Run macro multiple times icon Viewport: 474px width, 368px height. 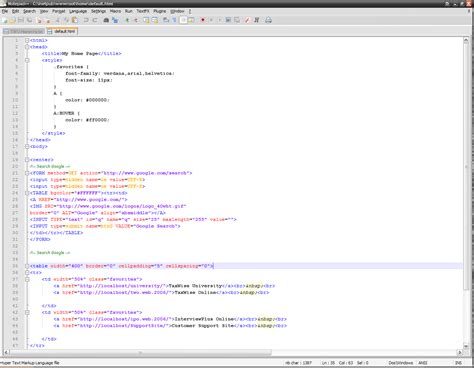228,20
